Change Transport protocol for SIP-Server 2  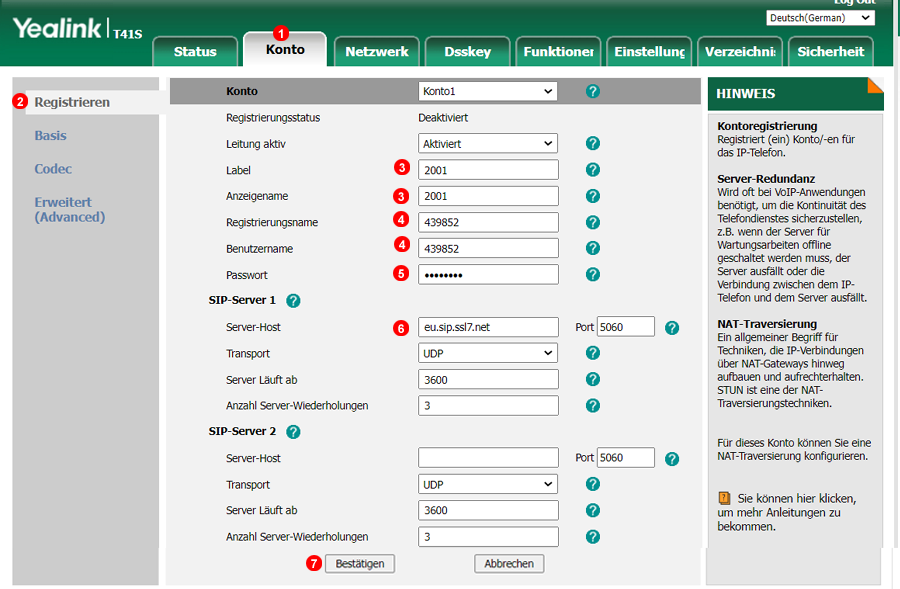click(487, 483)
